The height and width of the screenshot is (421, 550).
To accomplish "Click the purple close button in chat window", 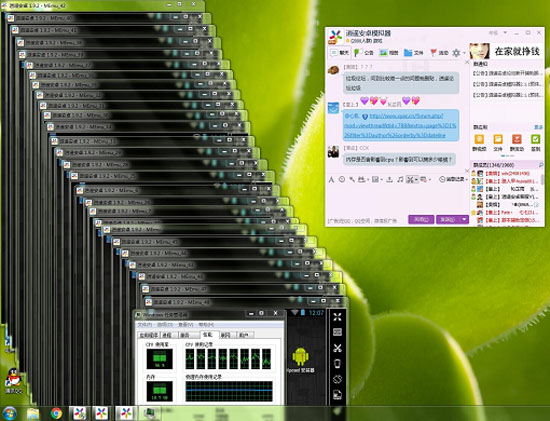I will (x=421, y=220).
